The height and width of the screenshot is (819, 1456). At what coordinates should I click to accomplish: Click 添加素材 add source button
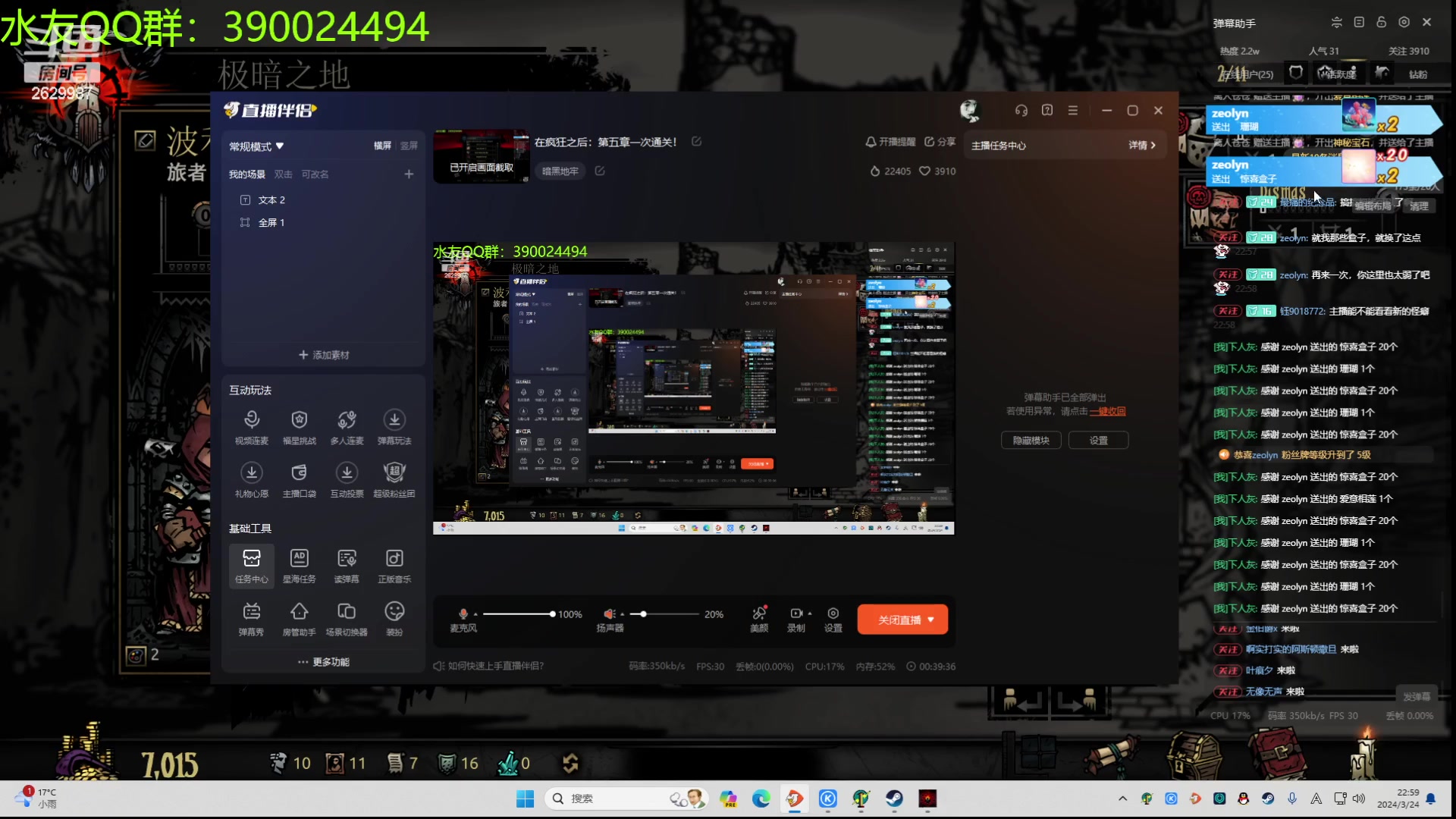click(x=324, y=355)
